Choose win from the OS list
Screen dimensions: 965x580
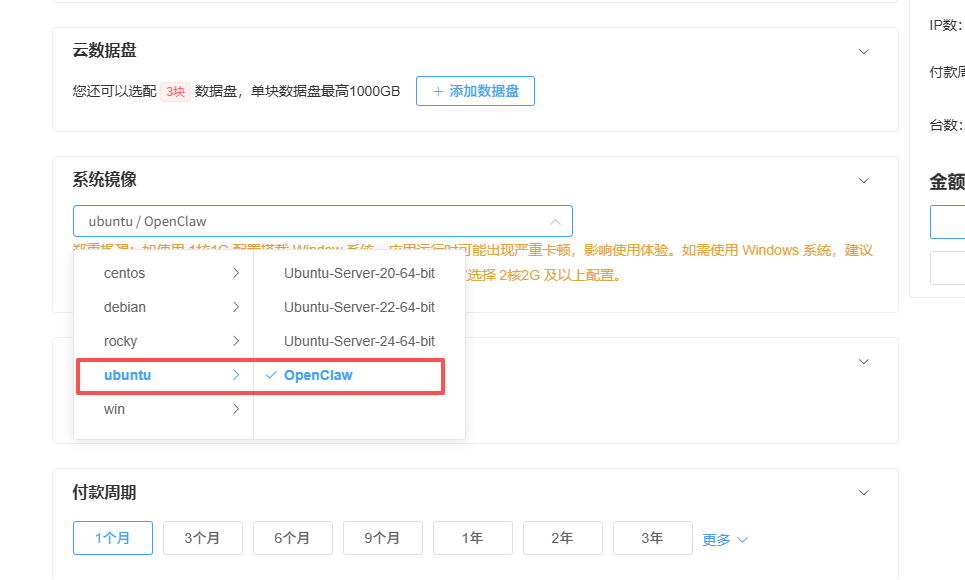coord(115,409)
